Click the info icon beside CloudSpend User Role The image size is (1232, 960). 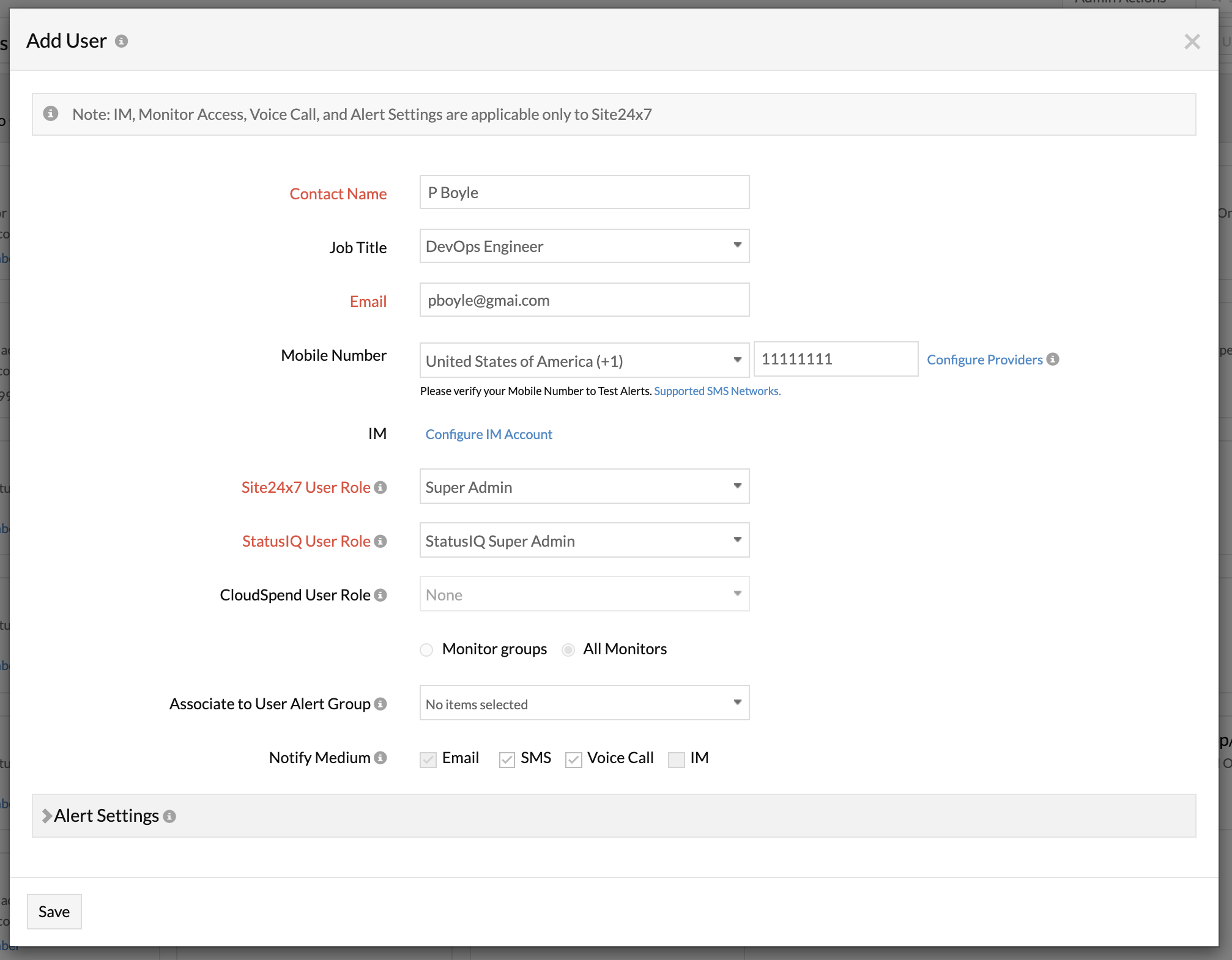pos(380,594)
